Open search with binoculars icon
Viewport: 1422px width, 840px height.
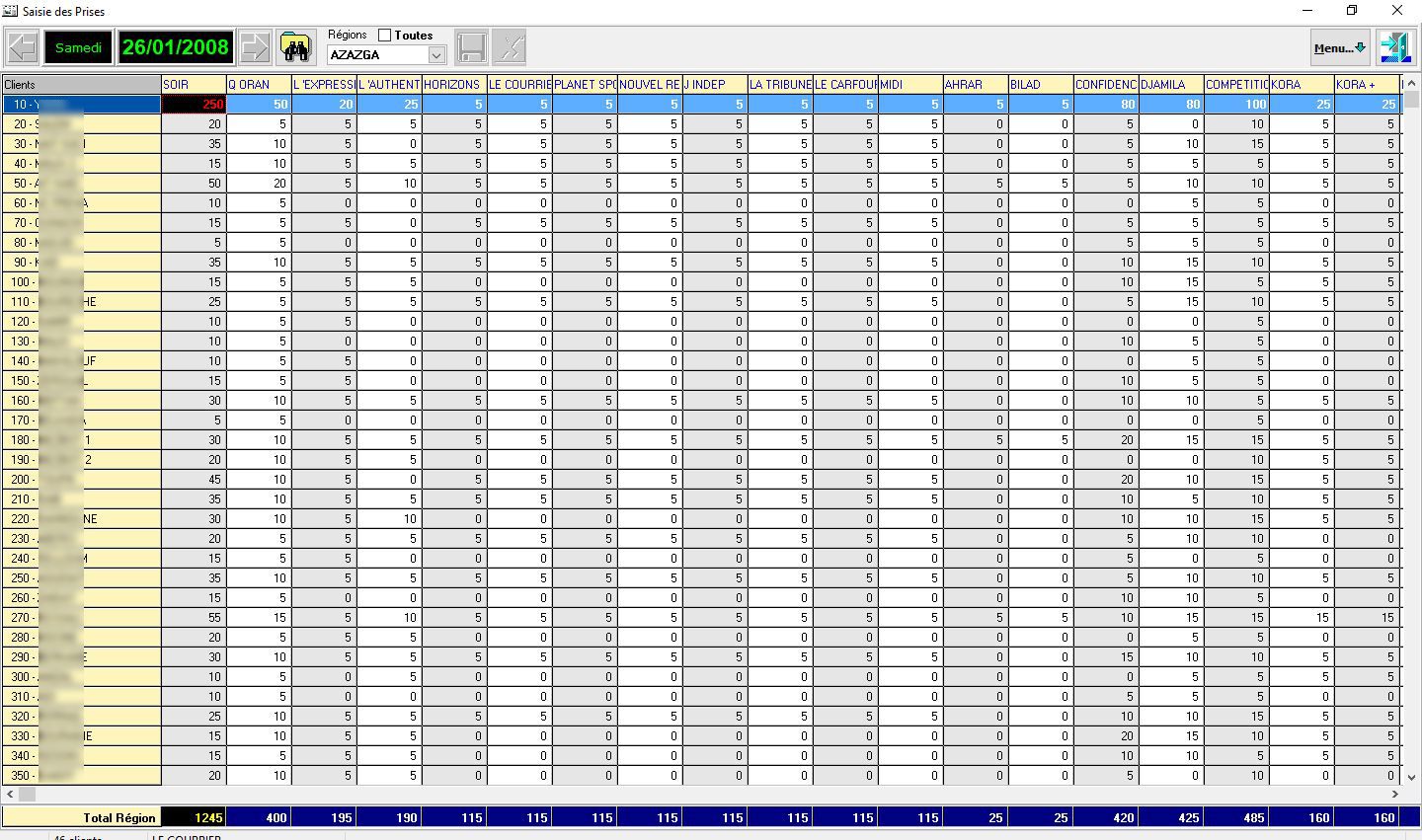[x=295, y=47]
